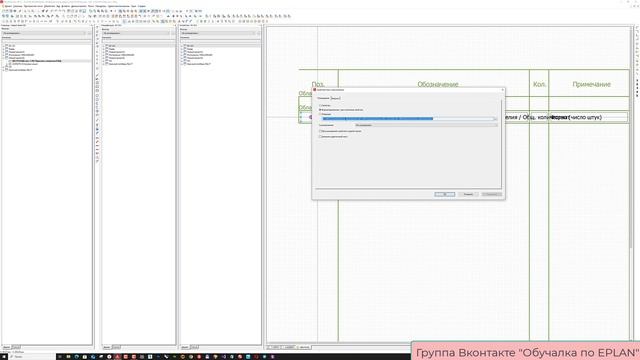Viewport: 640px width, 360px height.
Task: Open filter settings button of the leftmost navigator
Action: [89, 33]
